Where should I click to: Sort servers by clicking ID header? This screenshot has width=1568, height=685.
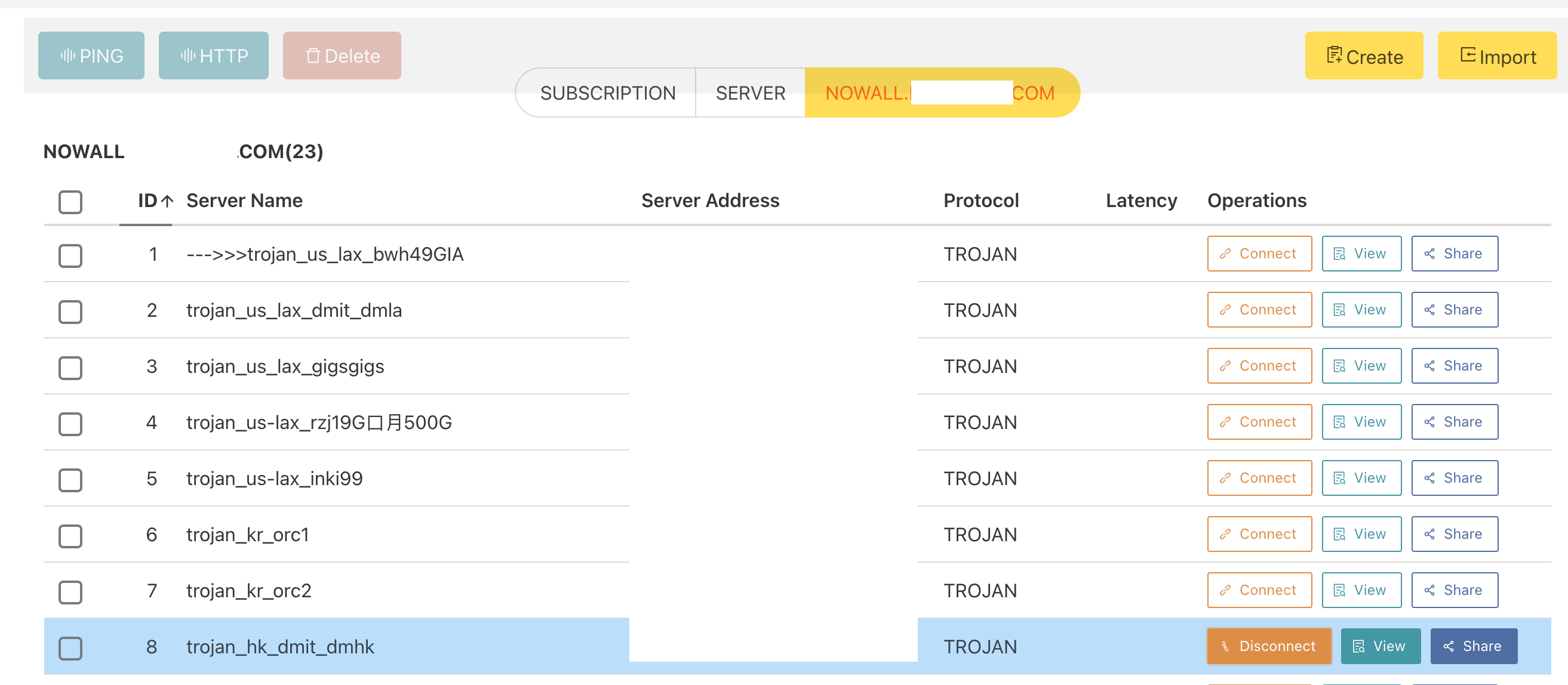click(x=148, y=200)
